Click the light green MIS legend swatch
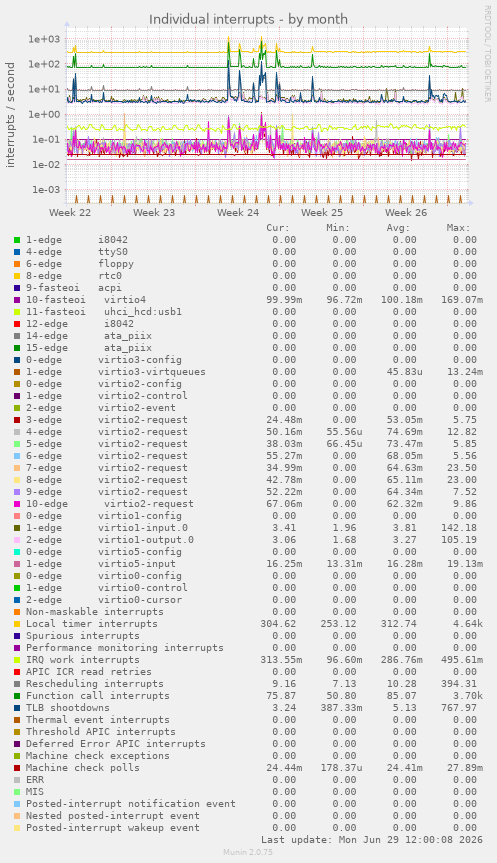Image resolution: width=497 pixels, height=863 pixels. click(x=17, y=792)
